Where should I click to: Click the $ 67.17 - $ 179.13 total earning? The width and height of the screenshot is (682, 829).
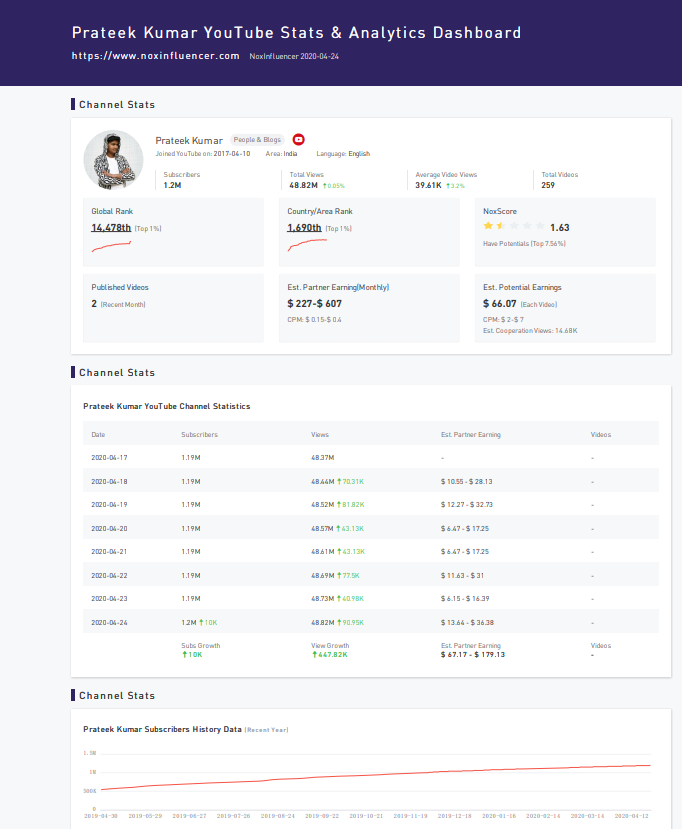point(473,655)
